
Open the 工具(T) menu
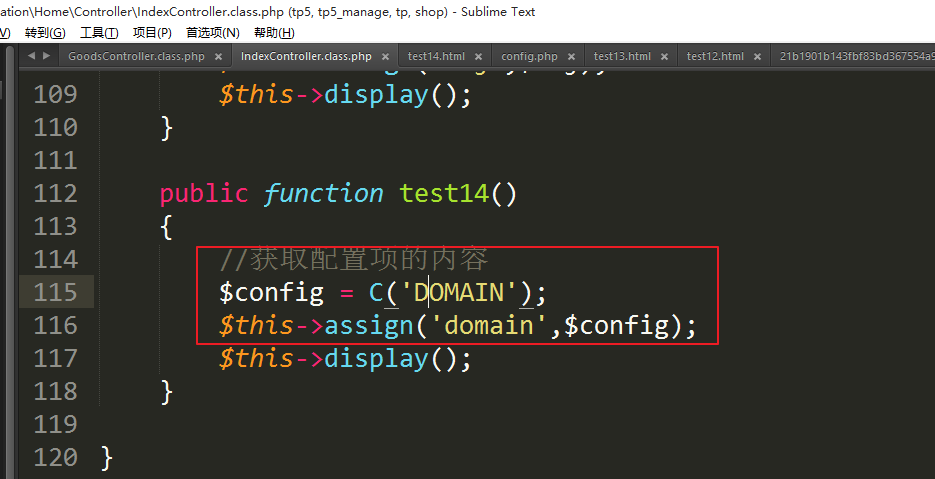[99, 33]
